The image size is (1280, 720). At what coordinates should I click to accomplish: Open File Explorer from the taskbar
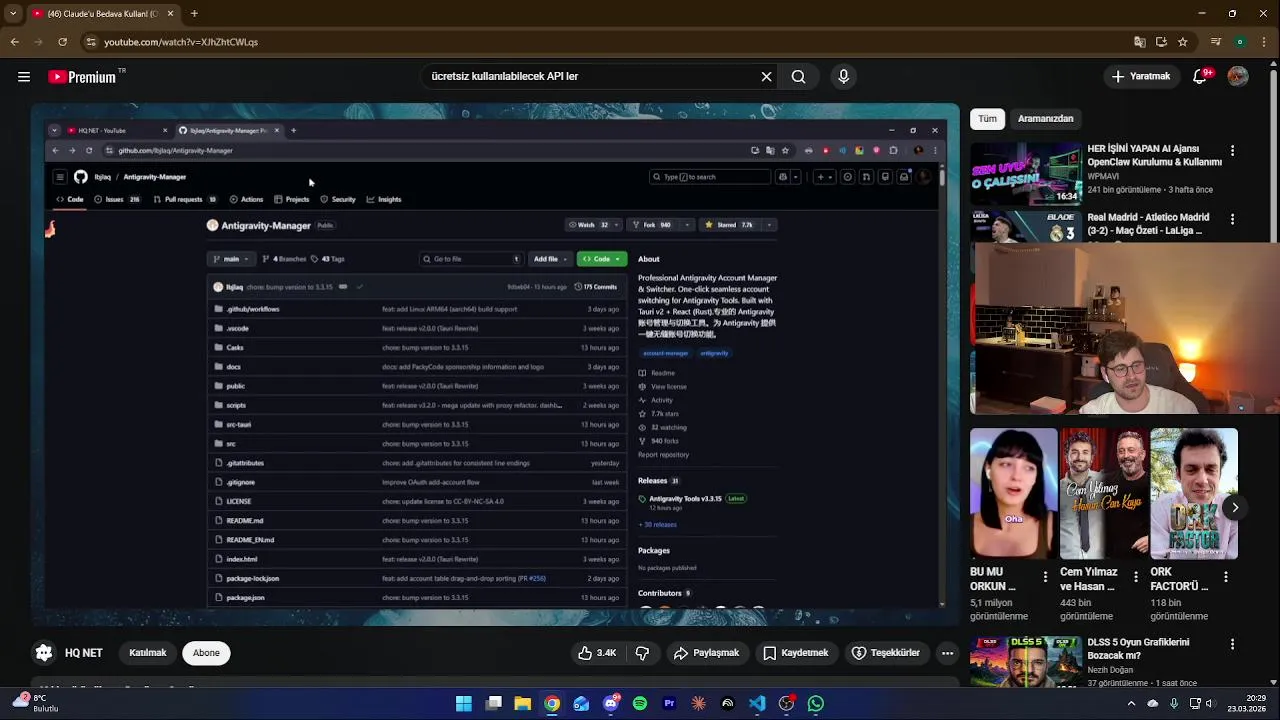tap(523, 704)
